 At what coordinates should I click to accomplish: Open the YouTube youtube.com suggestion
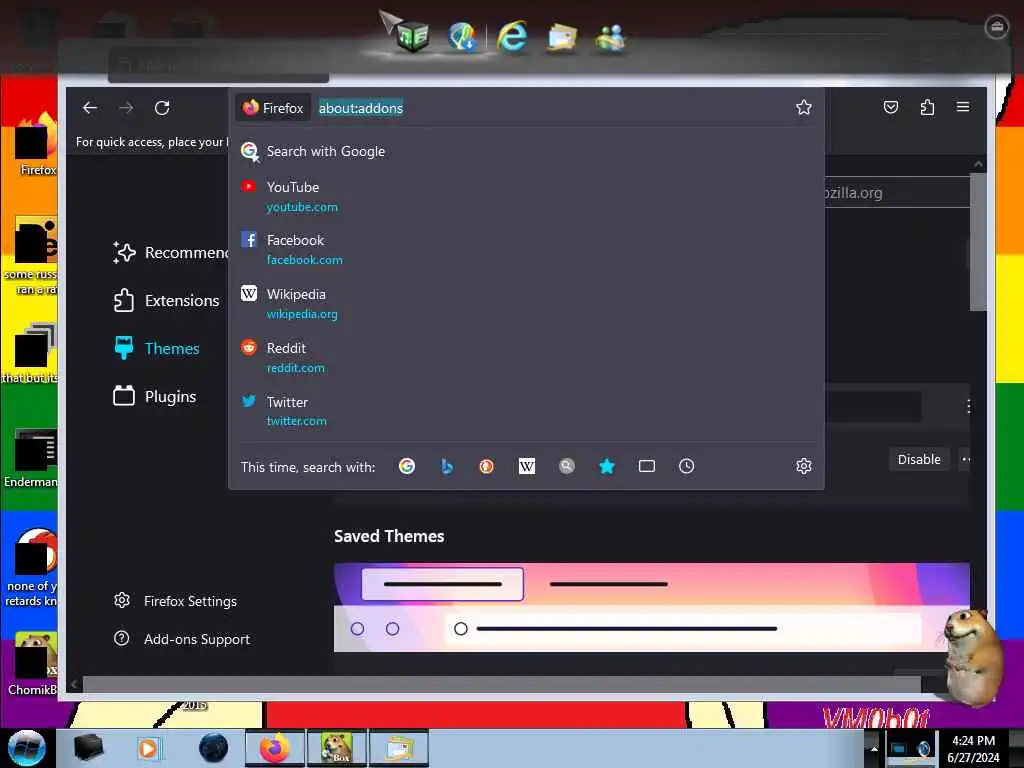coord(526,197)
